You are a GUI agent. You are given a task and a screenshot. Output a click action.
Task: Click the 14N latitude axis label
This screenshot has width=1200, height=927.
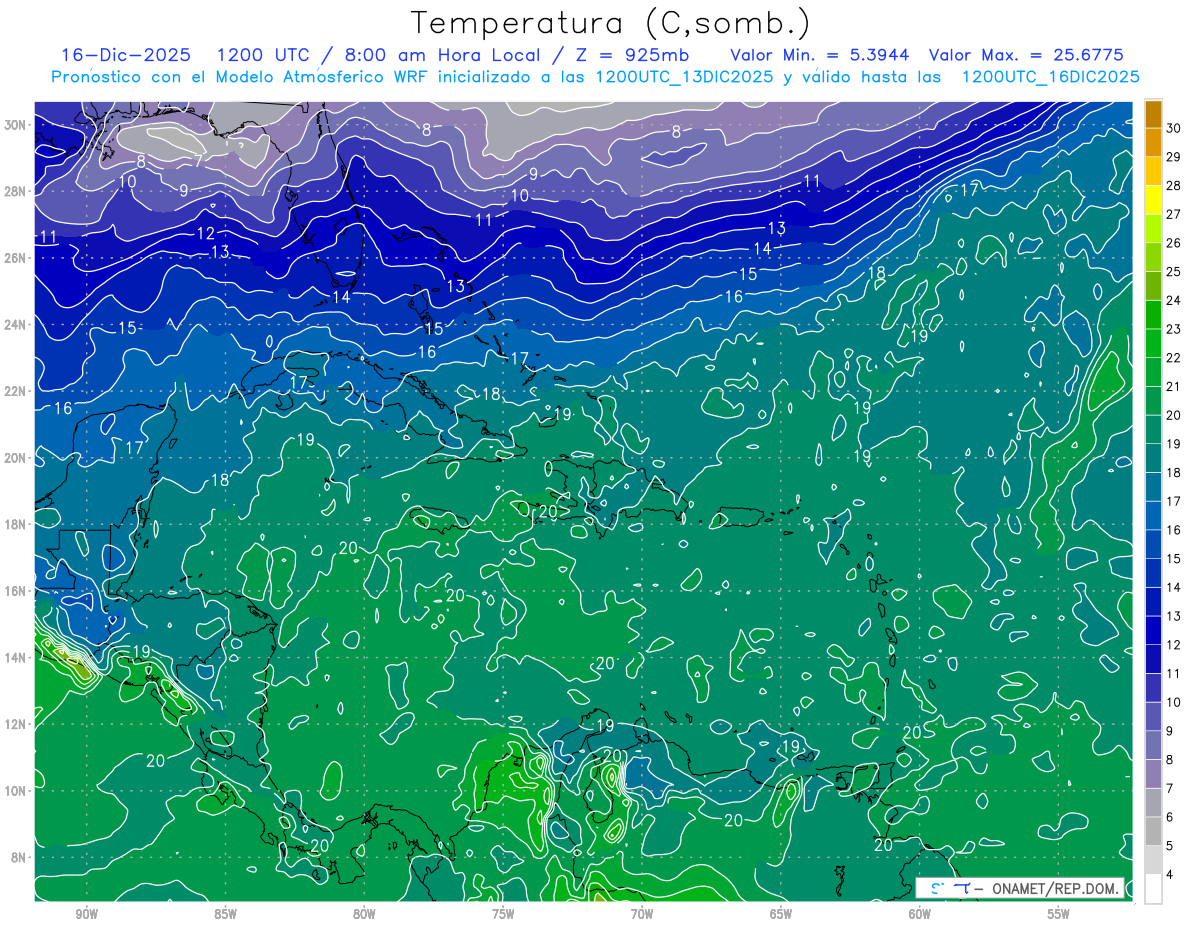tap(16, 658)
